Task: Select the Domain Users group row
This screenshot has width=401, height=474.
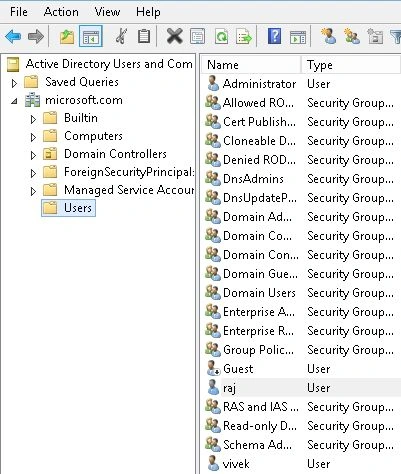Action: [302, 292]
